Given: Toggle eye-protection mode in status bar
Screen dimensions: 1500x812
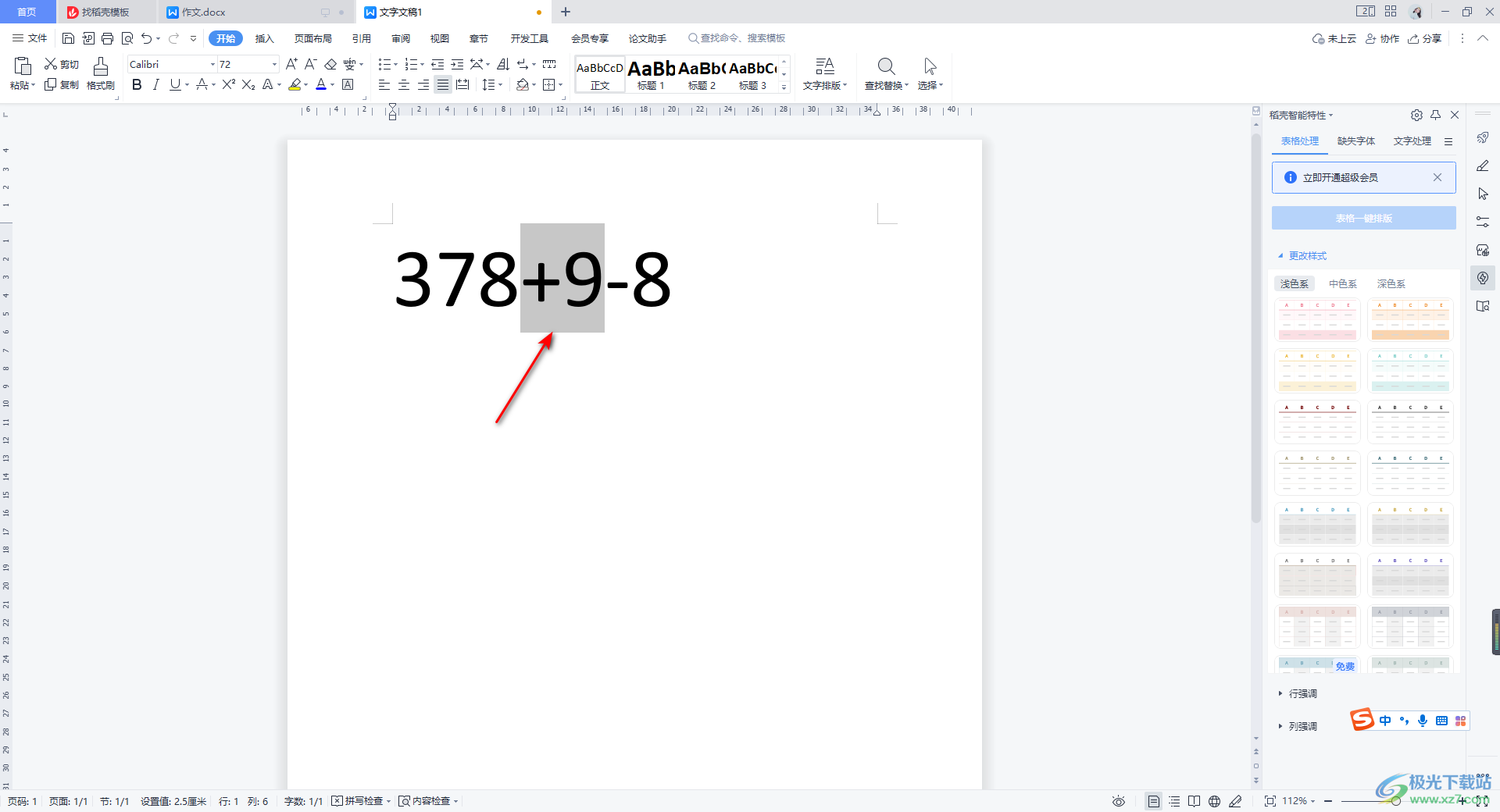Looking at the screenshot, I should [1119, 801].
